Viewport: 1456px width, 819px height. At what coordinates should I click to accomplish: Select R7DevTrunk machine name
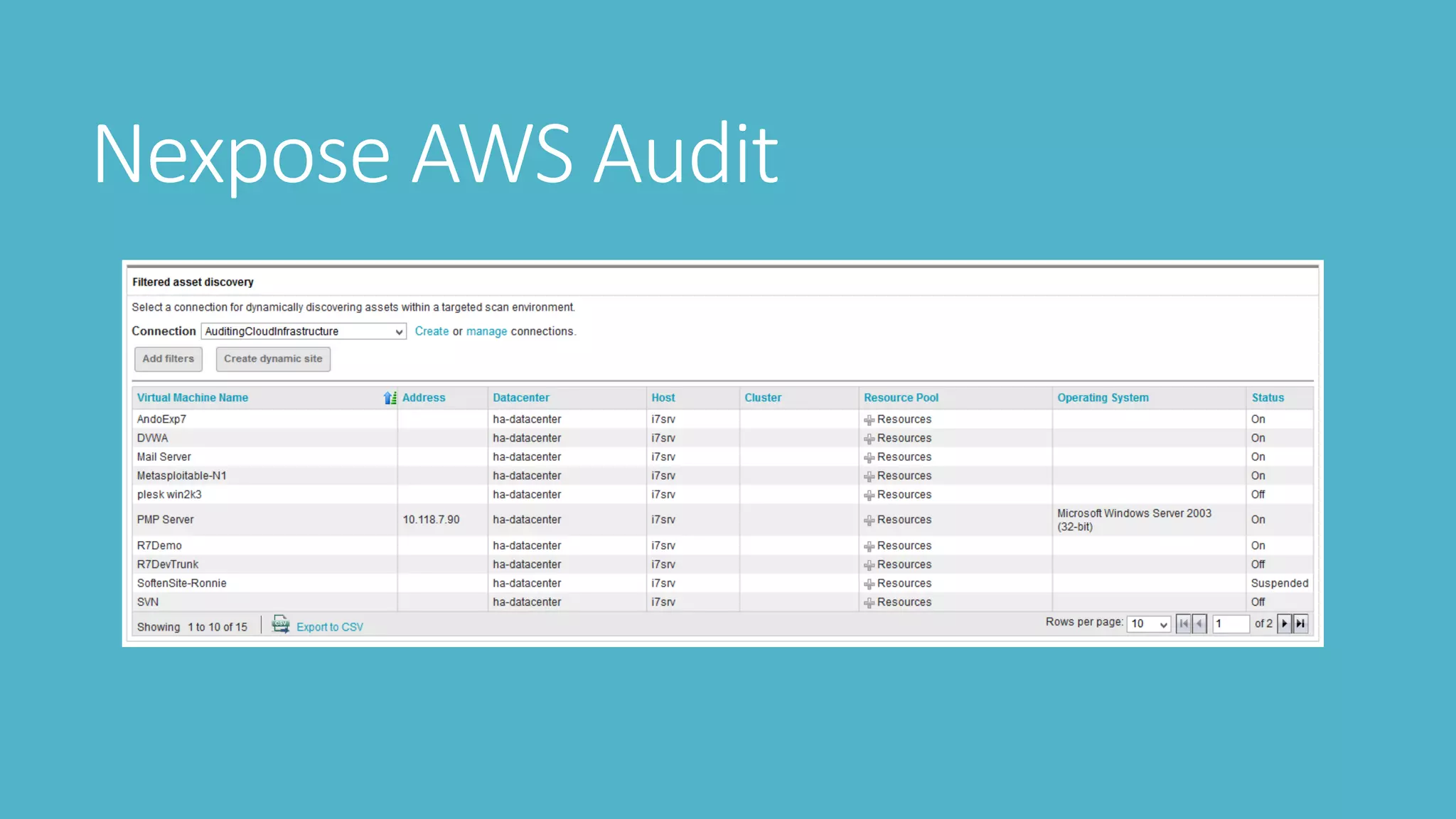pos(168,564)
